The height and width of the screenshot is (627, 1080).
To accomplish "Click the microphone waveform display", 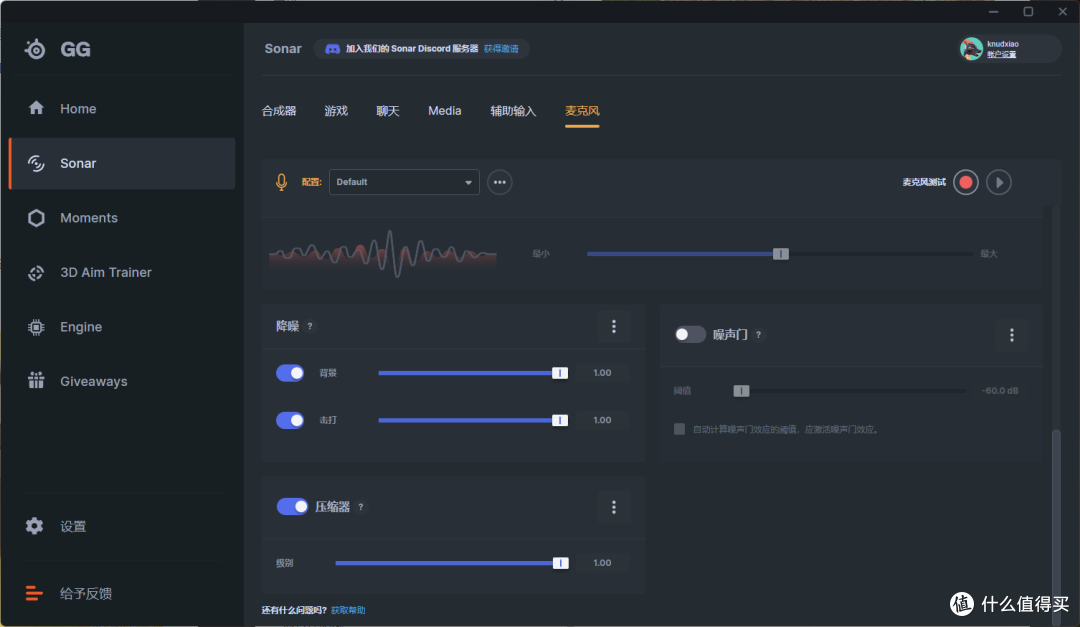I will tap(383, 254).
